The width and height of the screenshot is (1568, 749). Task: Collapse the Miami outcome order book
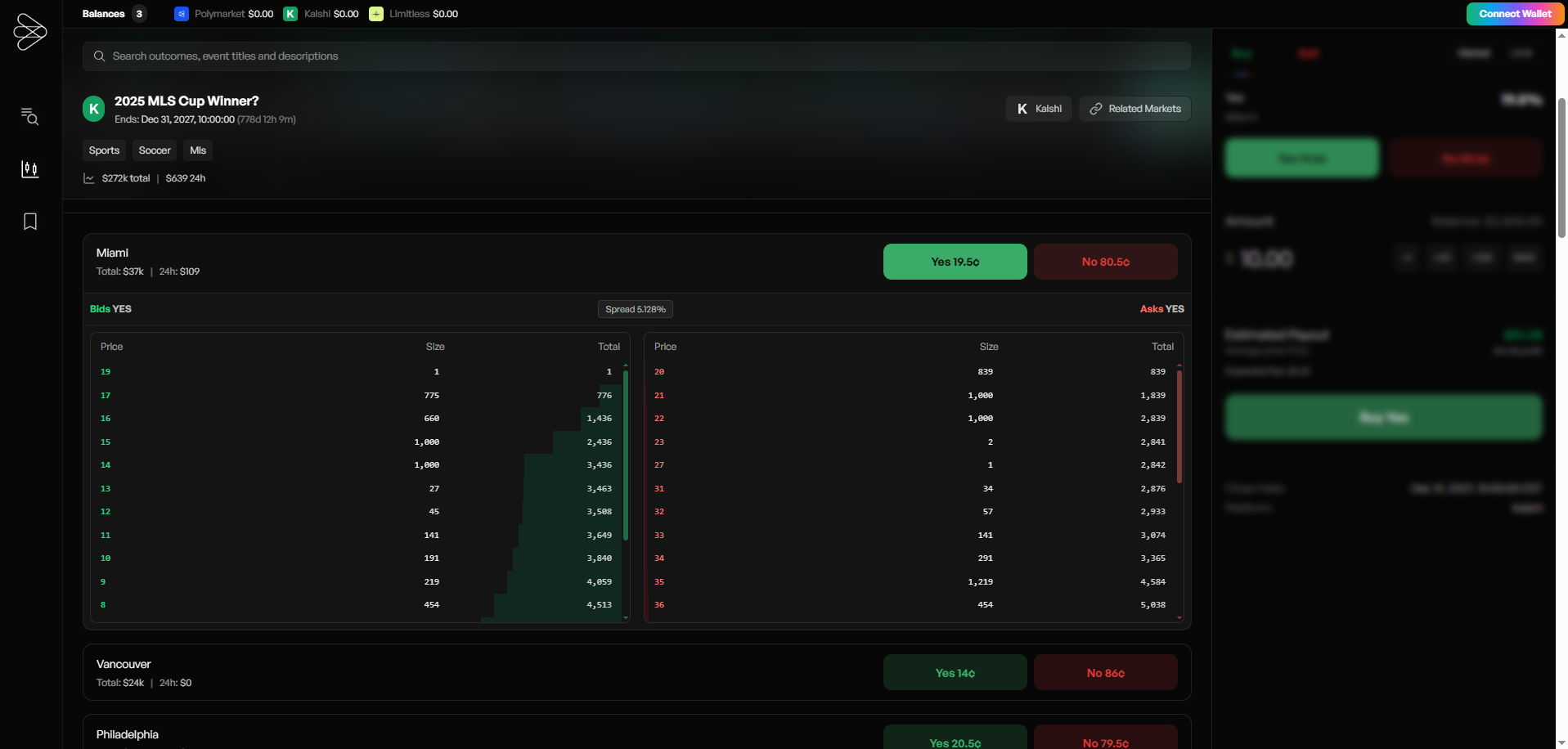pos(409,262)
